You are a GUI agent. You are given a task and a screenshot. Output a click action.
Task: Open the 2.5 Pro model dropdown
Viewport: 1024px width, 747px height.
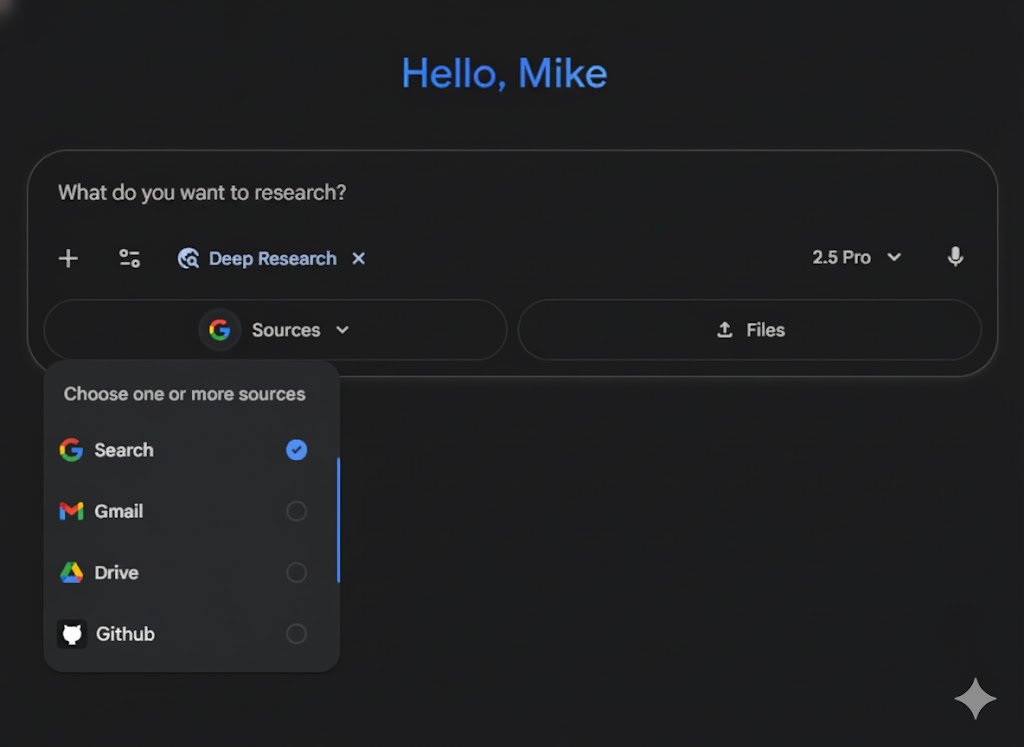point(856,258)
